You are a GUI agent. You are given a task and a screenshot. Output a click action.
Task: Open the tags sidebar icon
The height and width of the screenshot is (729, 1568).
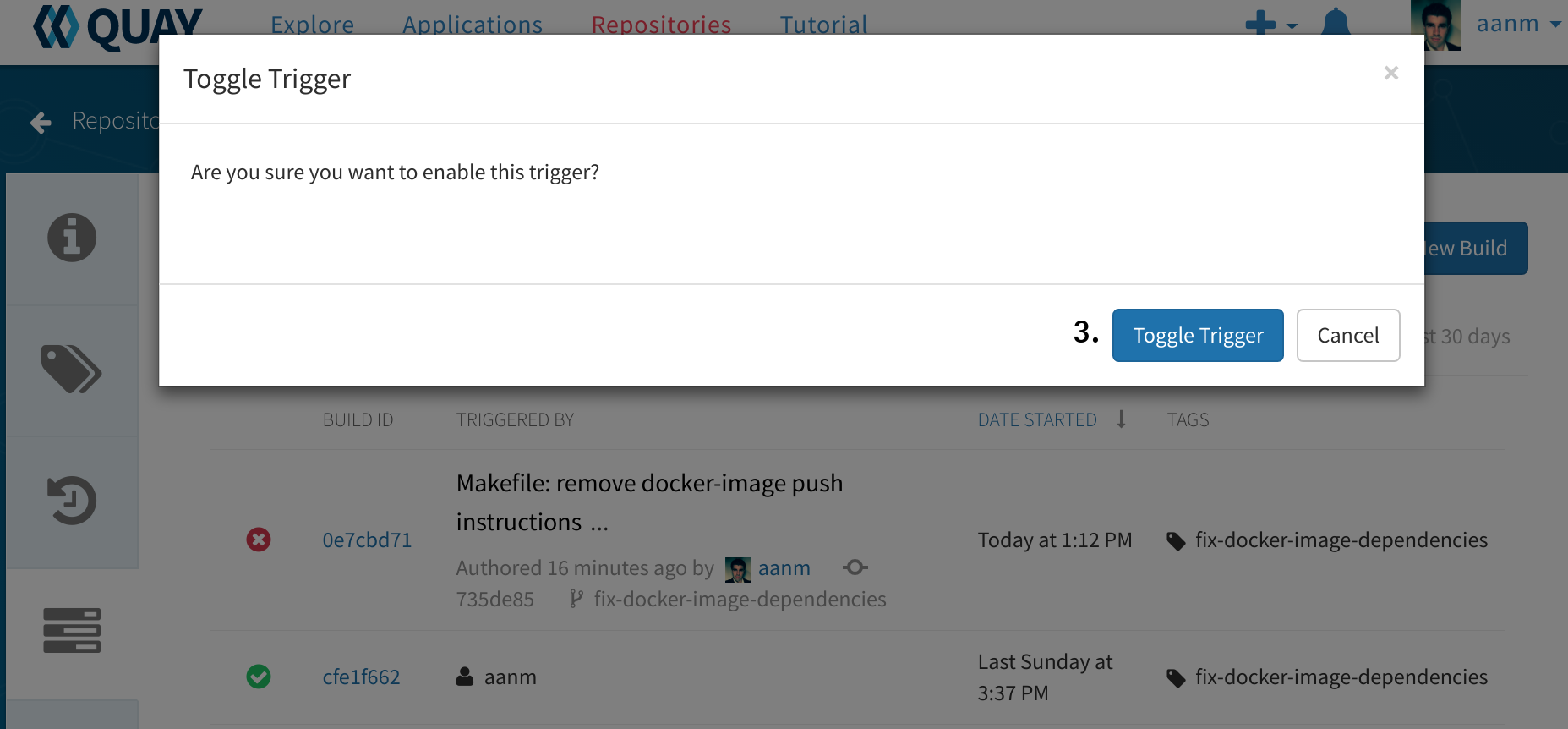(72, 370)
